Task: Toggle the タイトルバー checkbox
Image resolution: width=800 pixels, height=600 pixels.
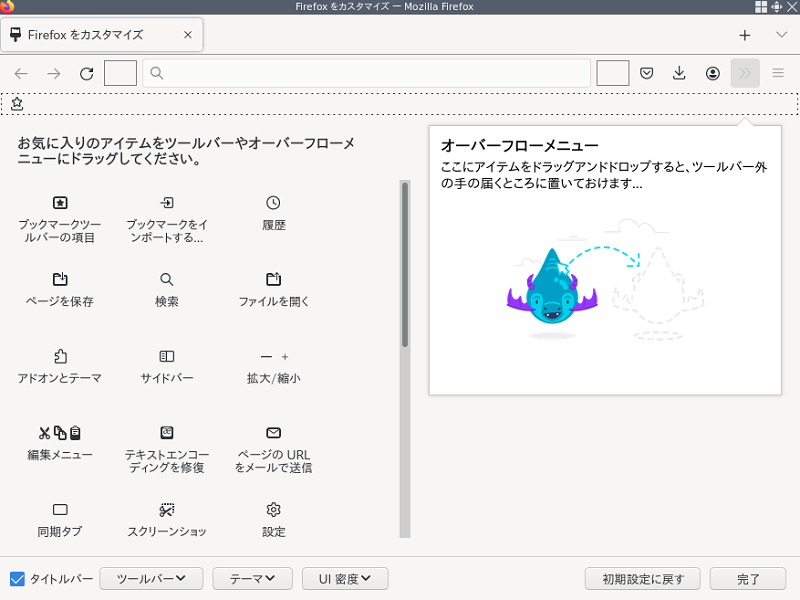Action: point(17,579)
